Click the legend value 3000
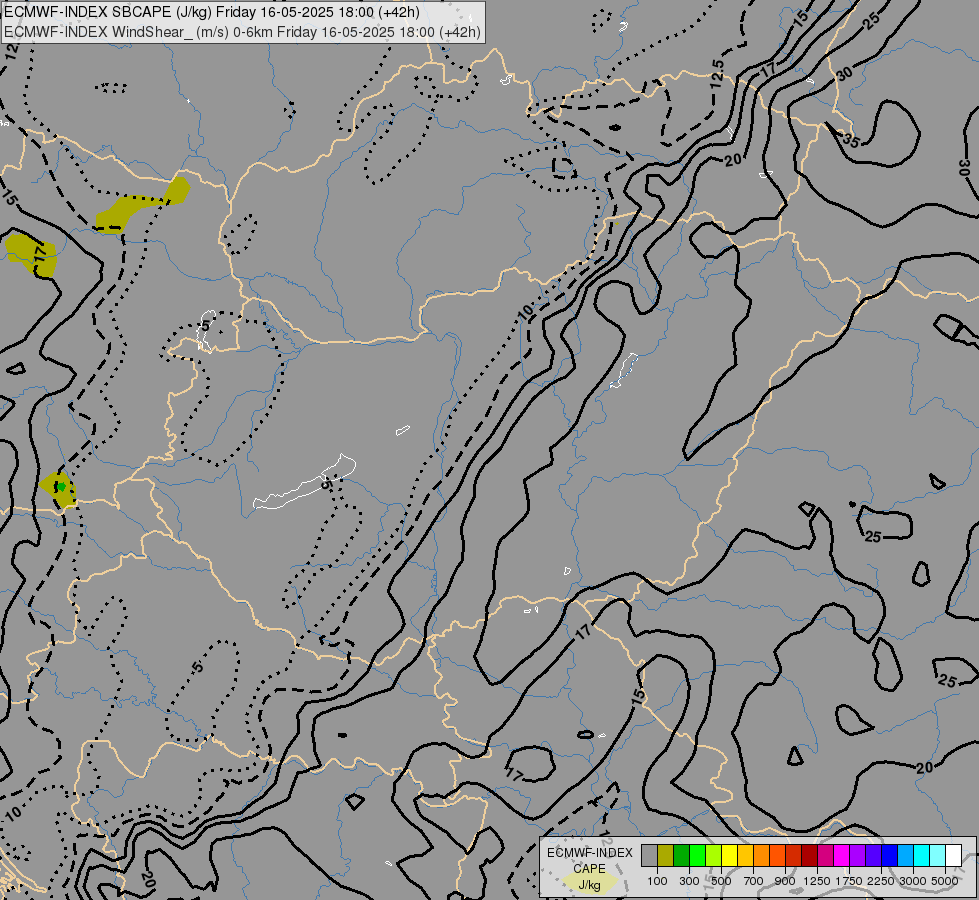The width and height of the screenshot is (979, 900). point(913,881)
